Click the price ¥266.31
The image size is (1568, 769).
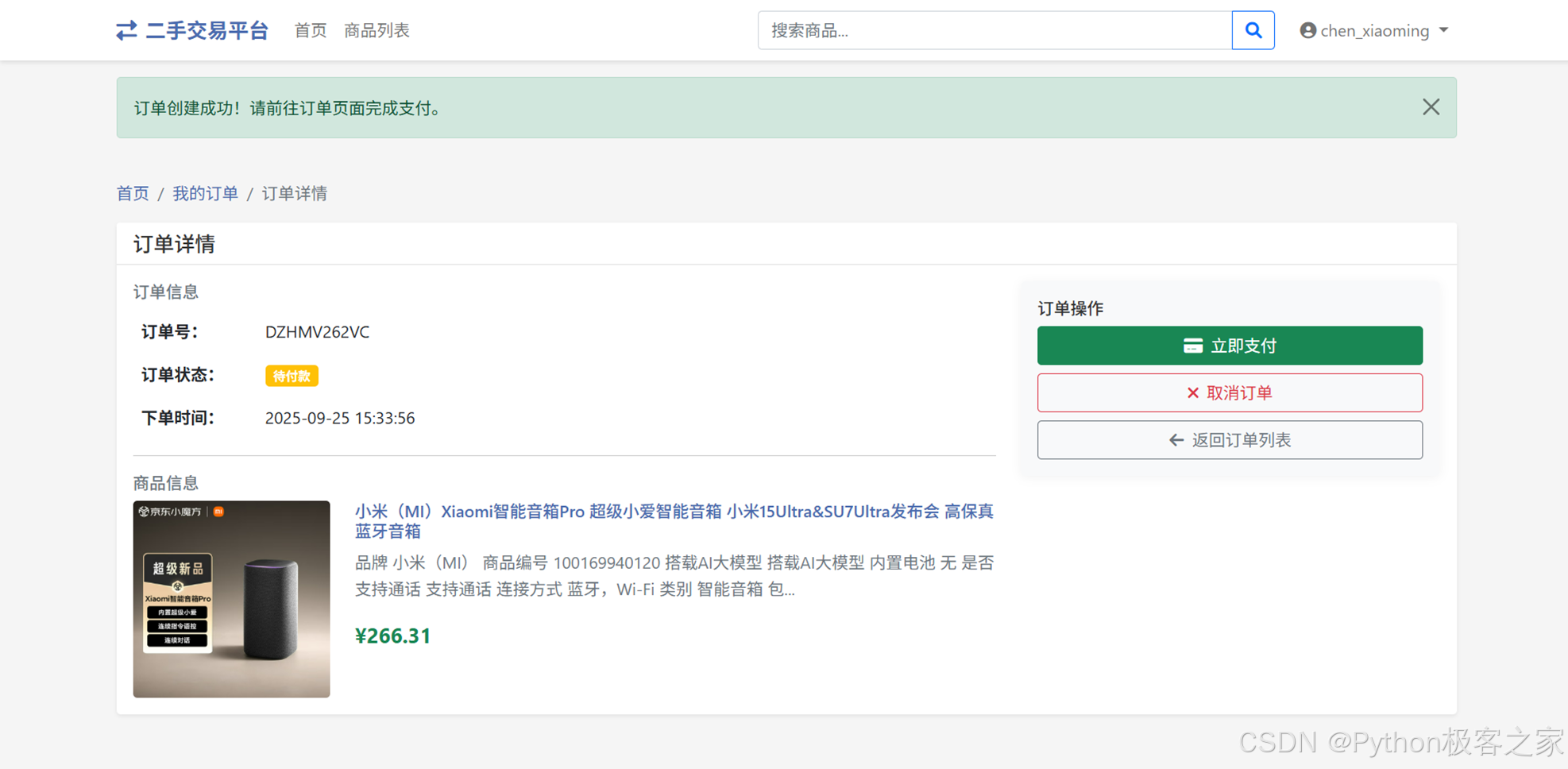click(392, 636)
